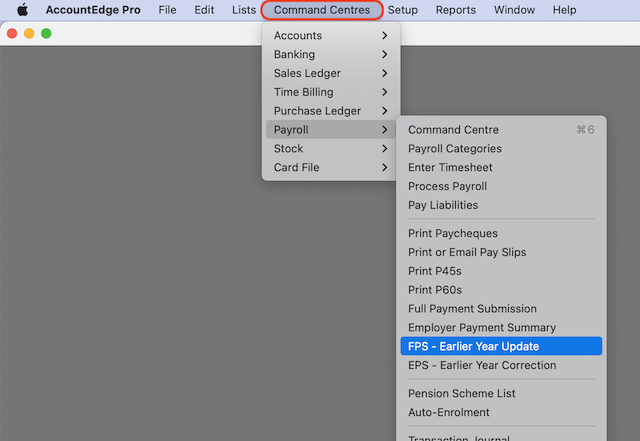Open the Setup menu

click(402, 10)
